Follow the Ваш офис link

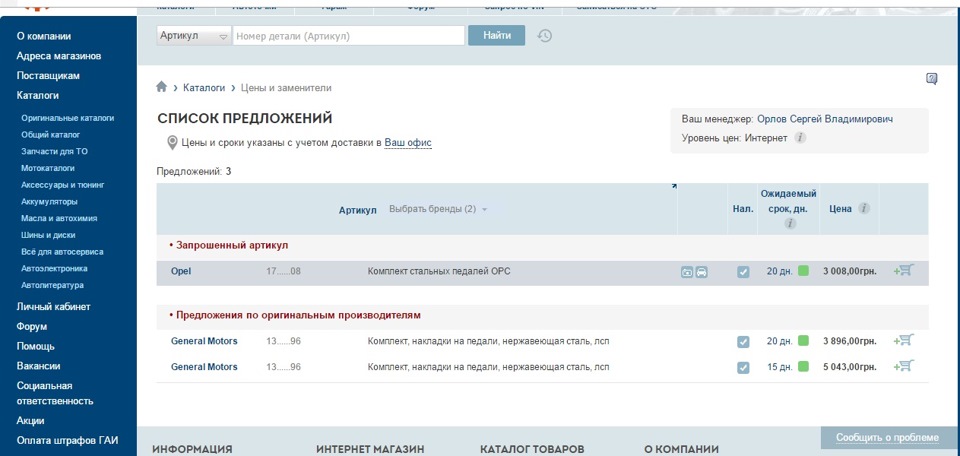pyautogui.click(x=408, y=143)
